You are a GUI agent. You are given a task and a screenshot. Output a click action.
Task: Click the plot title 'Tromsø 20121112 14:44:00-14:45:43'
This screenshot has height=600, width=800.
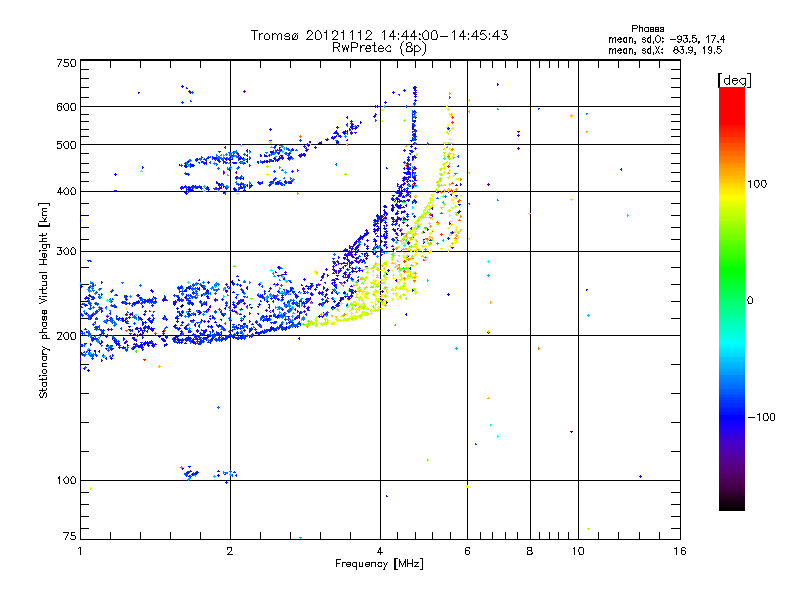(x=379, y=35)
